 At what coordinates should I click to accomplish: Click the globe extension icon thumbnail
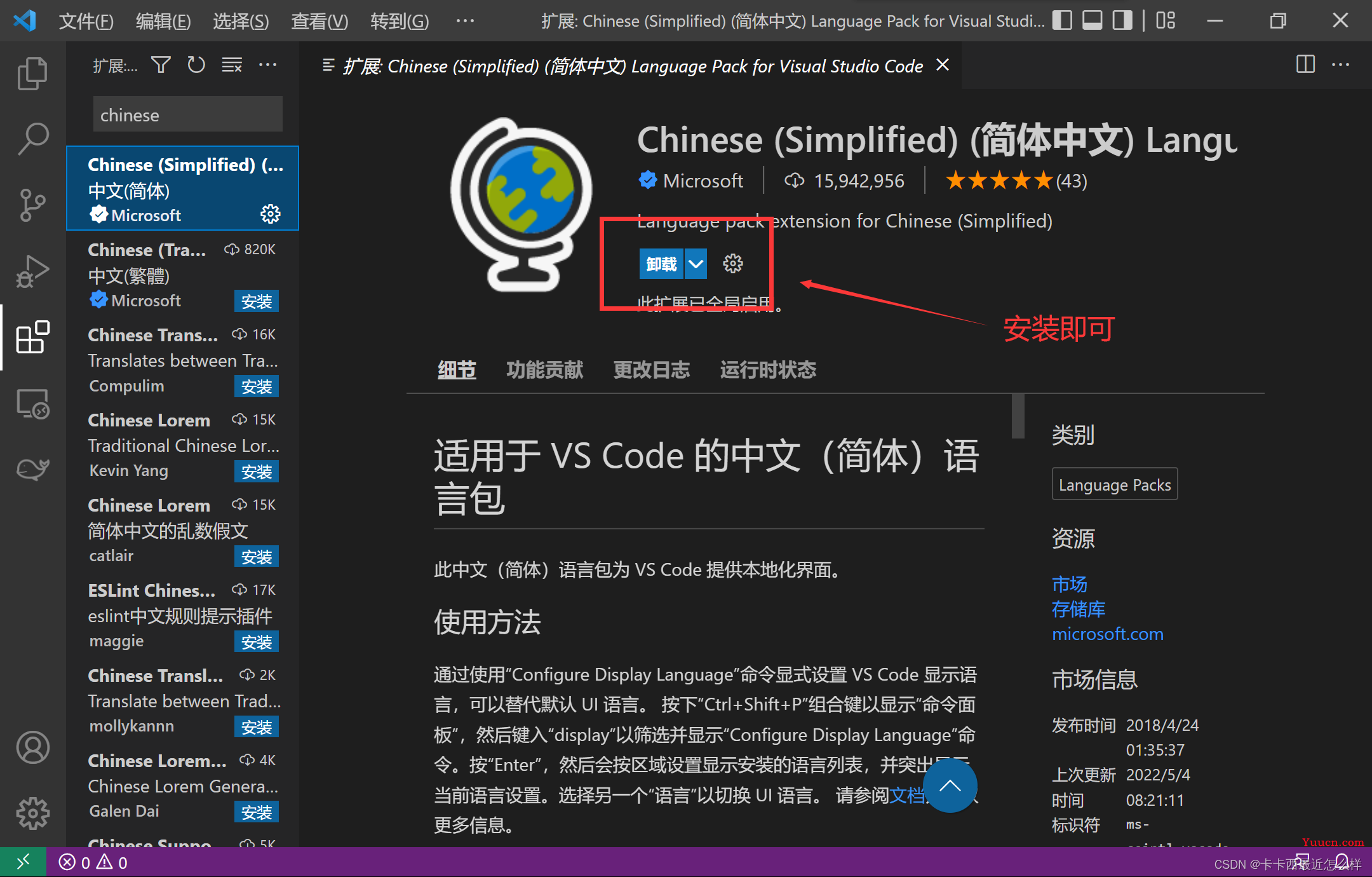[521, 205]
